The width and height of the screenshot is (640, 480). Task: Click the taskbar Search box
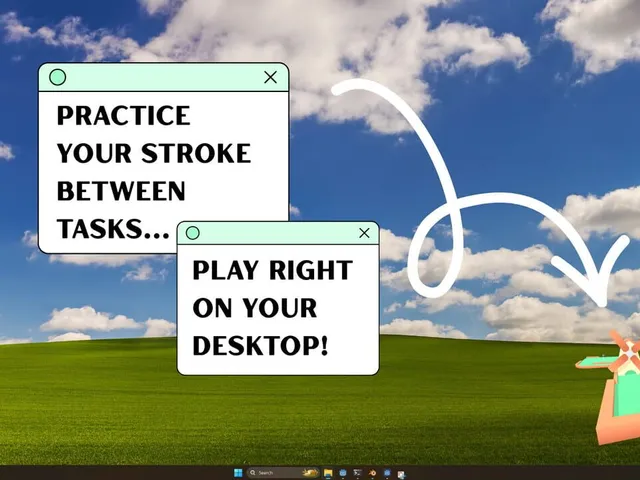point(283,473)
